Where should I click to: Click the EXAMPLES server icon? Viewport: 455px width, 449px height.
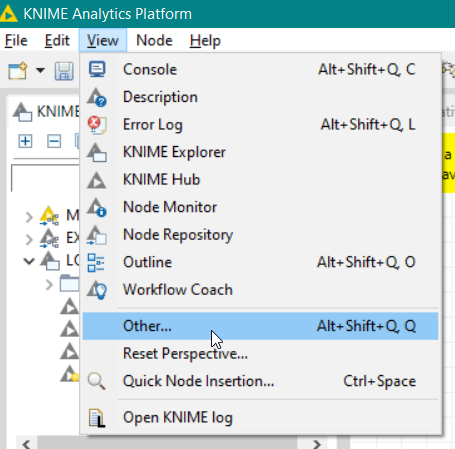49,239
